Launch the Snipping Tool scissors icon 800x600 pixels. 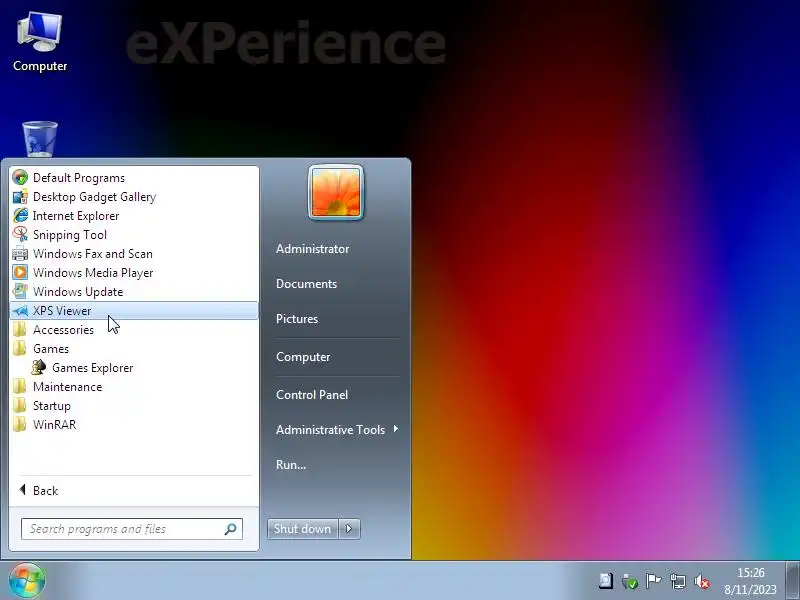click(20, 234)
